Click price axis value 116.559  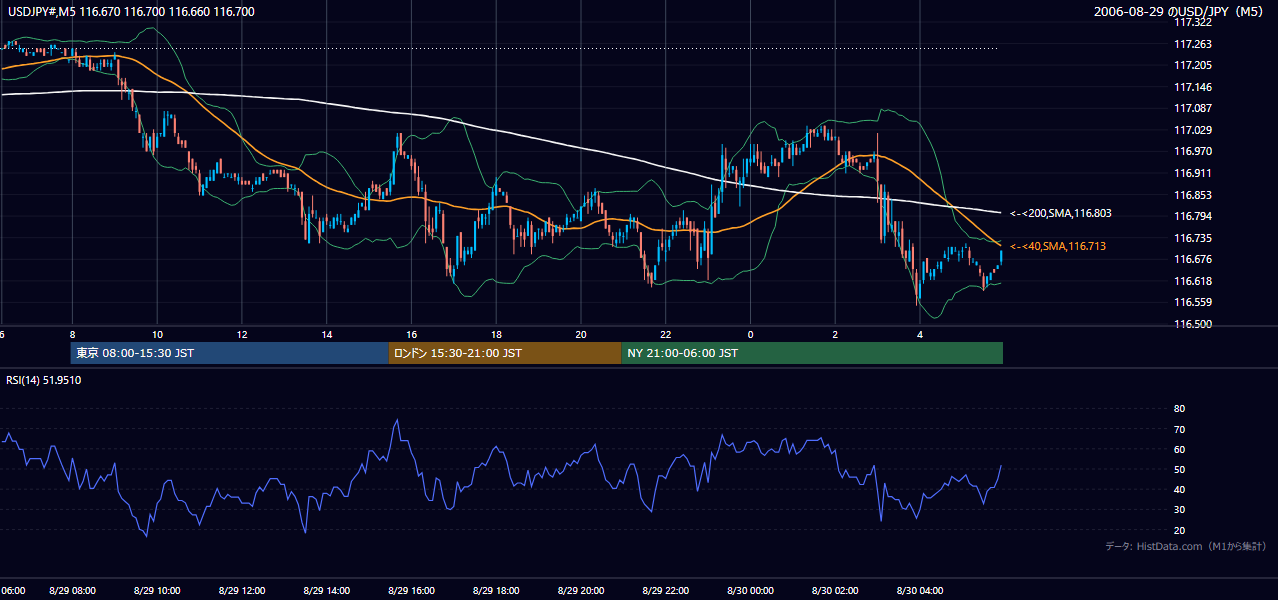click(1192, 302)
